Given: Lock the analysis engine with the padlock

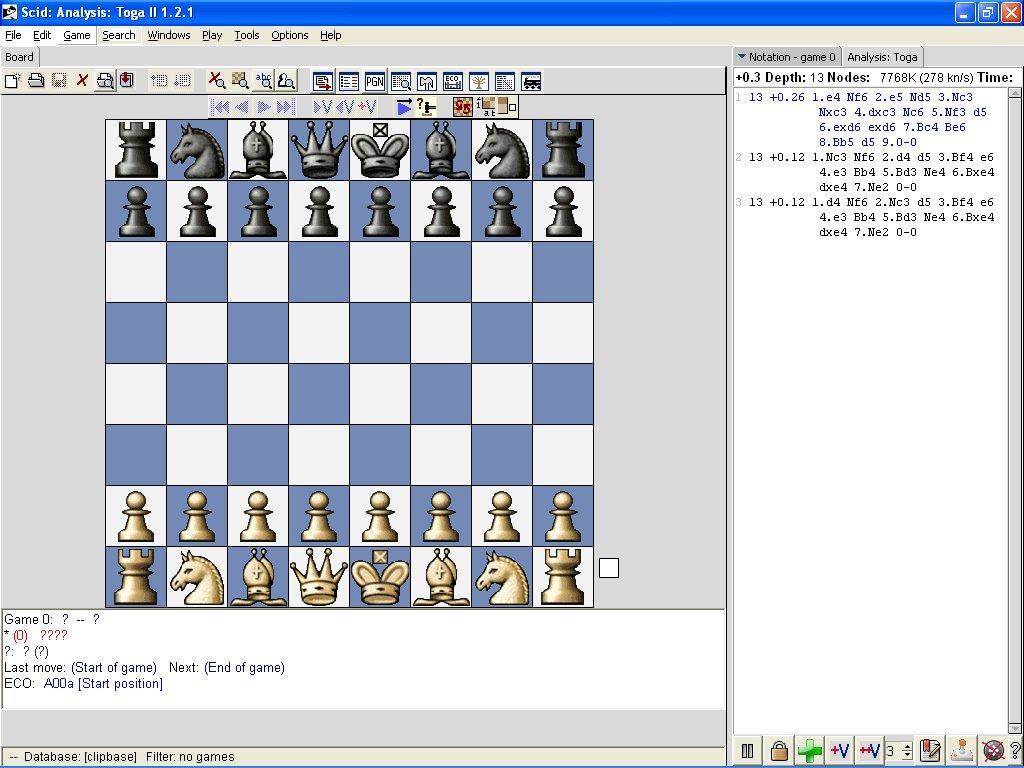Looking at the screenshot, I should (779, 750).
